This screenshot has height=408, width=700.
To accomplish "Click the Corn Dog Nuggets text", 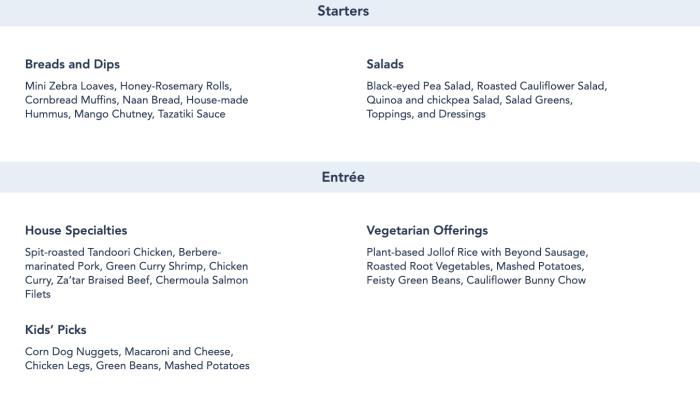I will click(x=72, y=352).
